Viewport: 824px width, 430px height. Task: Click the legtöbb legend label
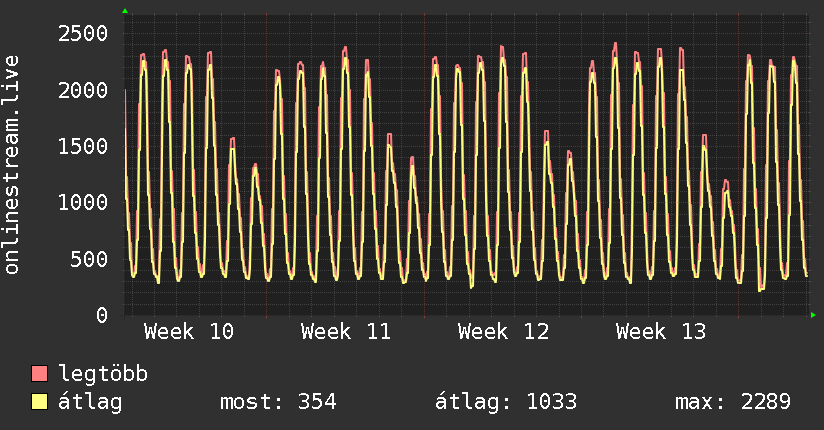(x=103, y=374)
